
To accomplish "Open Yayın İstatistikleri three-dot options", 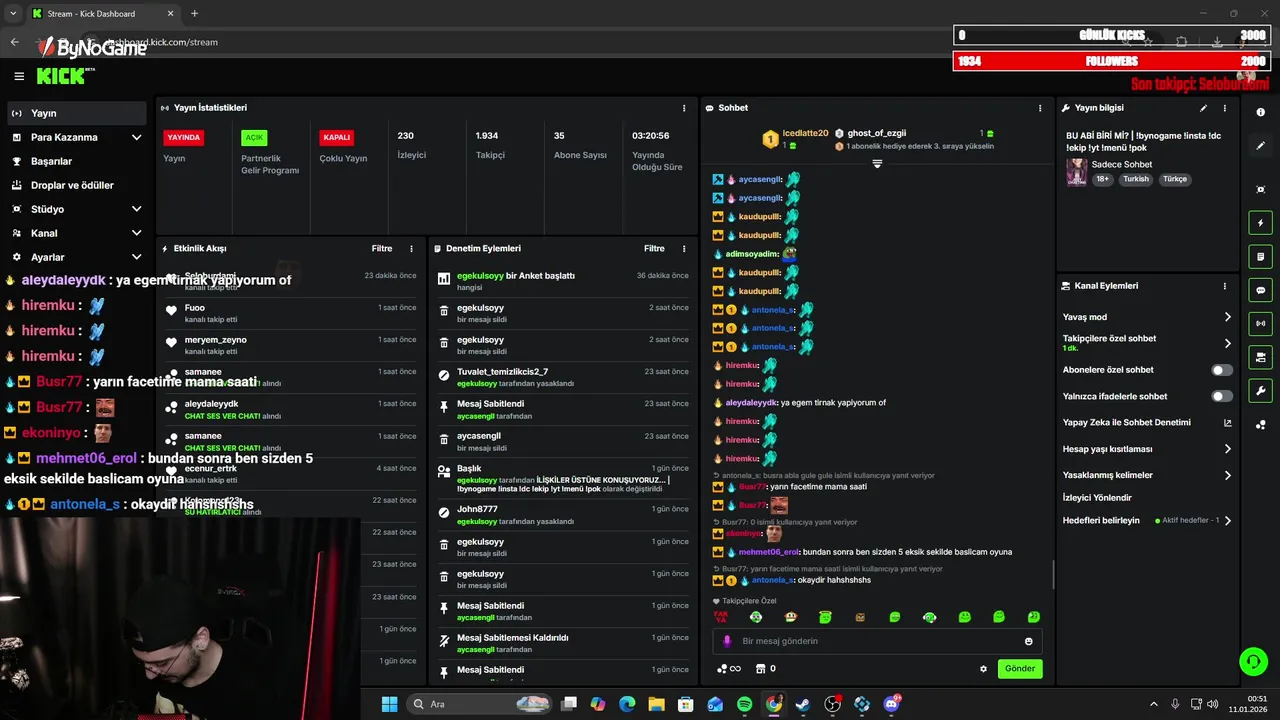I will [x=684, y=108].
